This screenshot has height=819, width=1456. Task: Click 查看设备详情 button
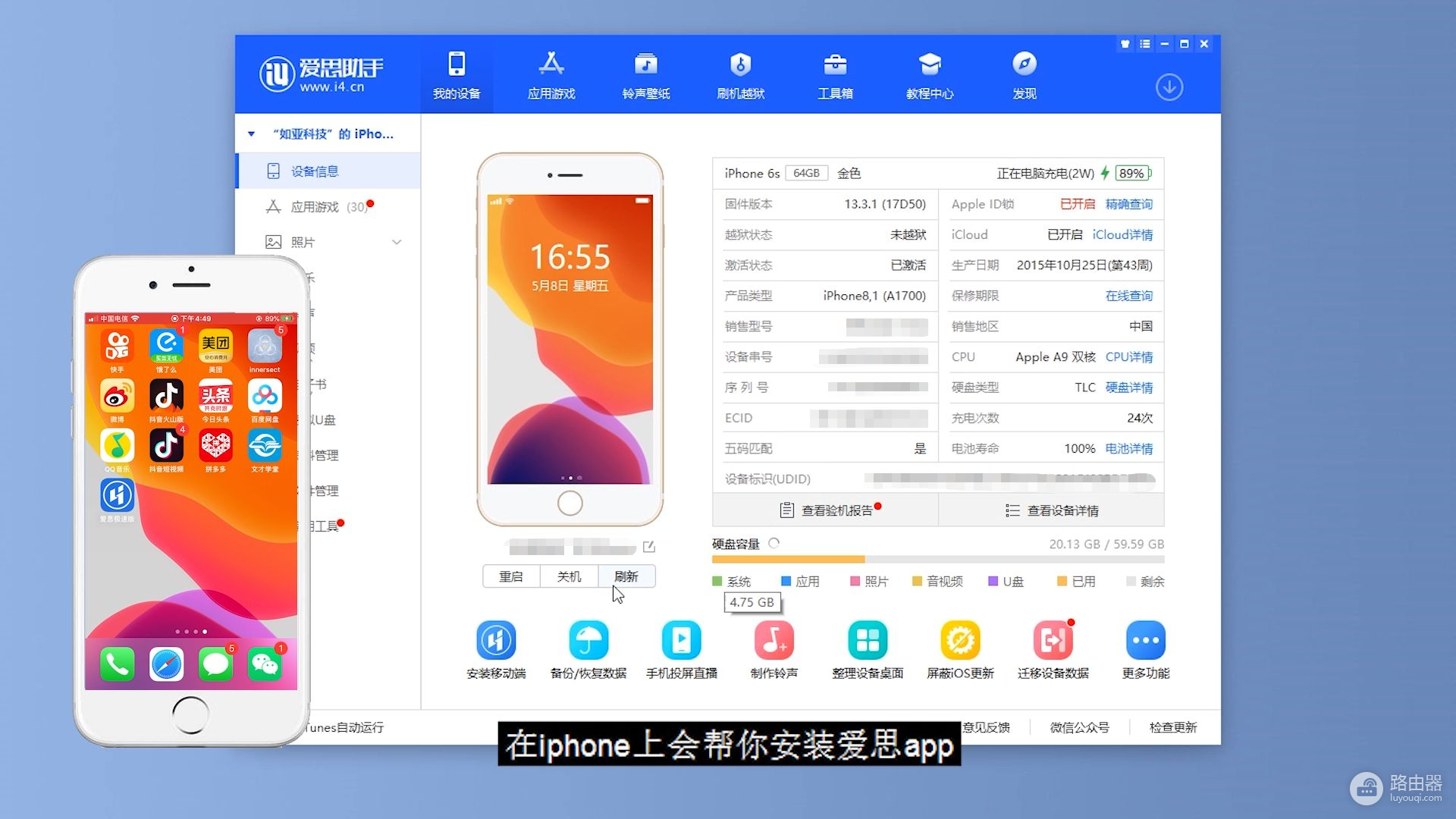1051,510
